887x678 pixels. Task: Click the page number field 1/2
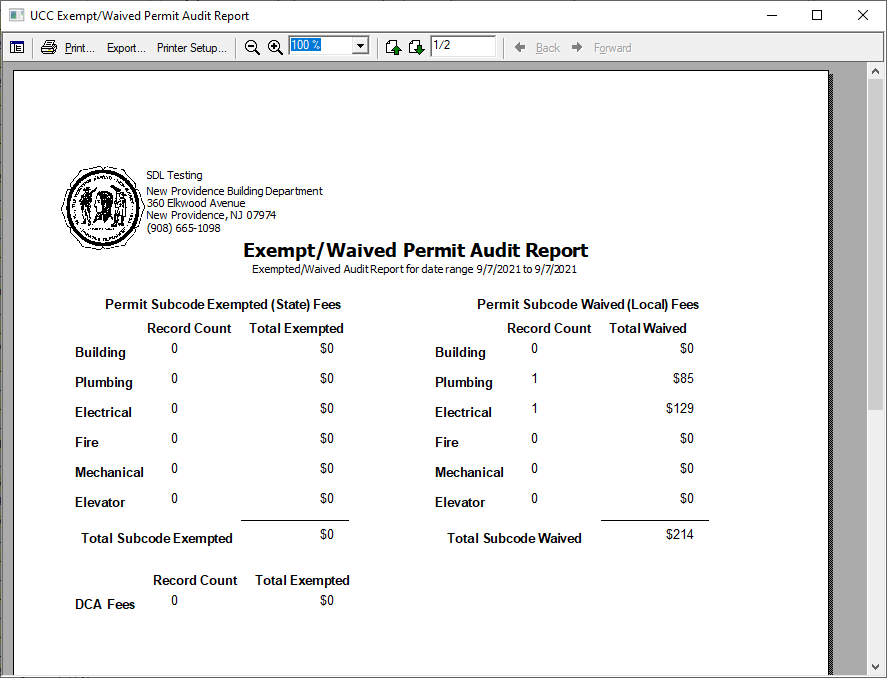click(x=463, y=46)
